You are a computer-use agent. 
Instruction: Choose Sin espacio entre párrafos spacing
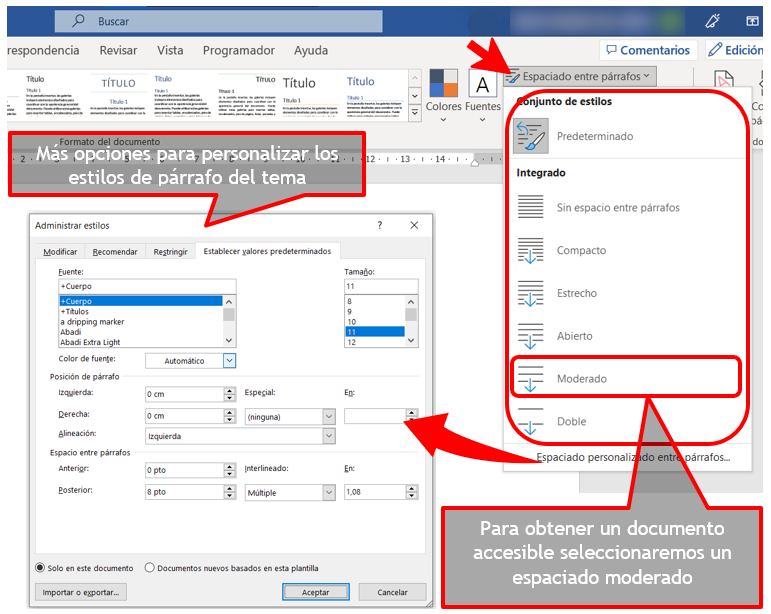[530, 208]
